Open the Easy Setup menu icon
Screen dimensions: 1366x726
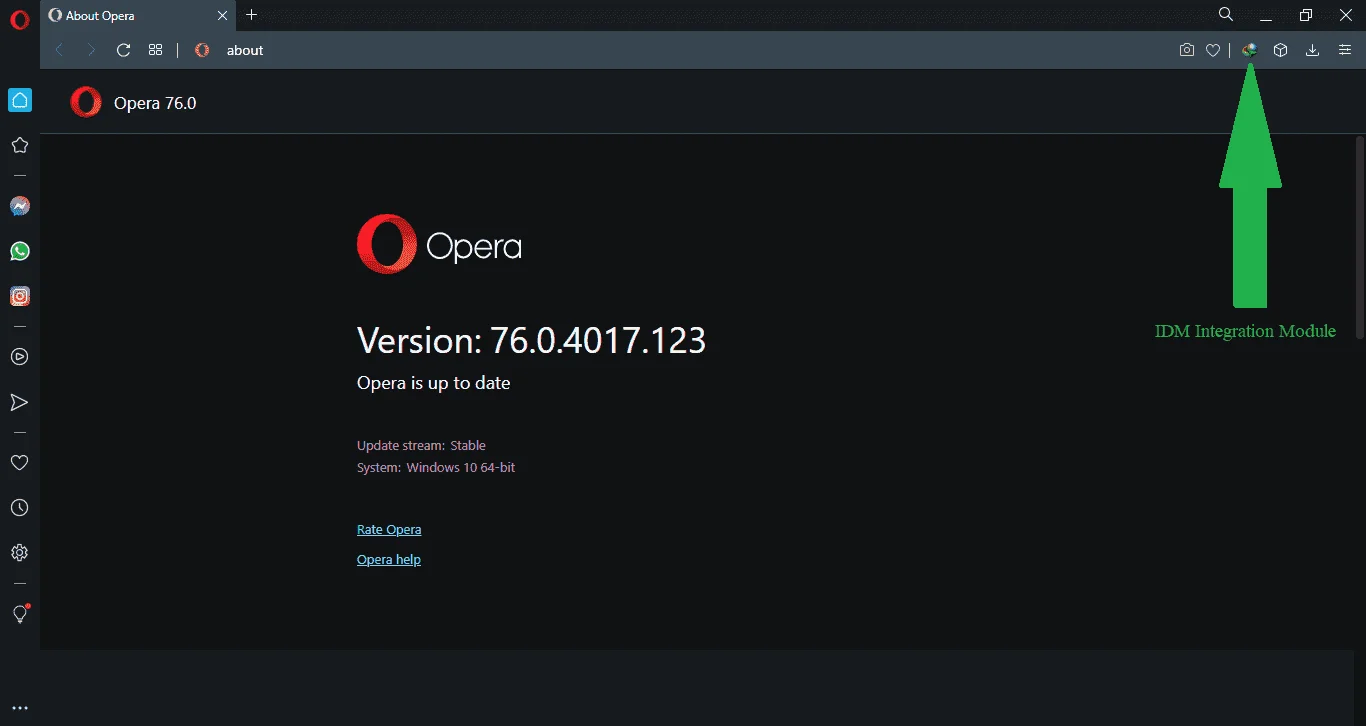point(1345,50)
